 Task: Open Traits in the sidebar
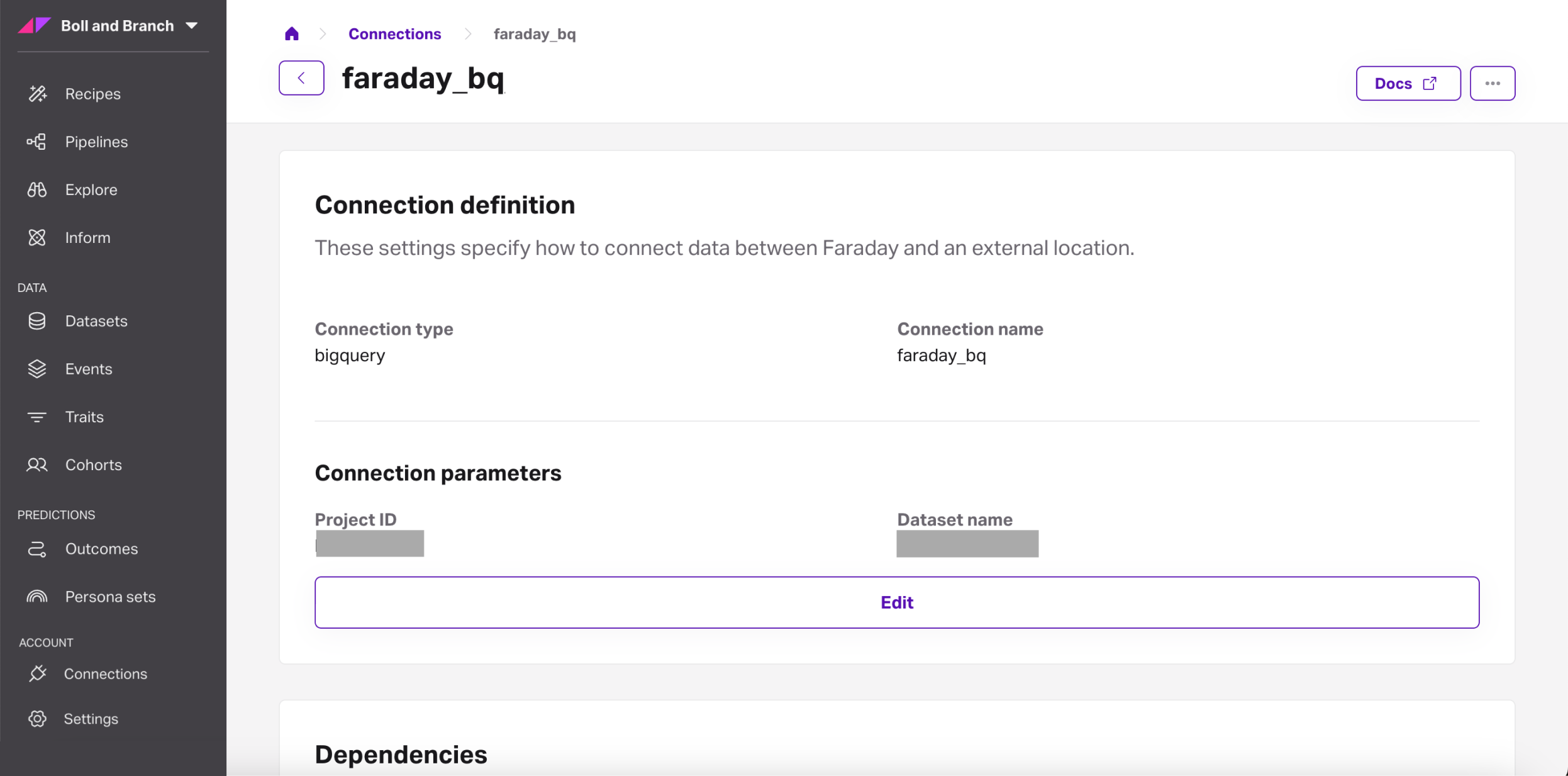(84, 417)
